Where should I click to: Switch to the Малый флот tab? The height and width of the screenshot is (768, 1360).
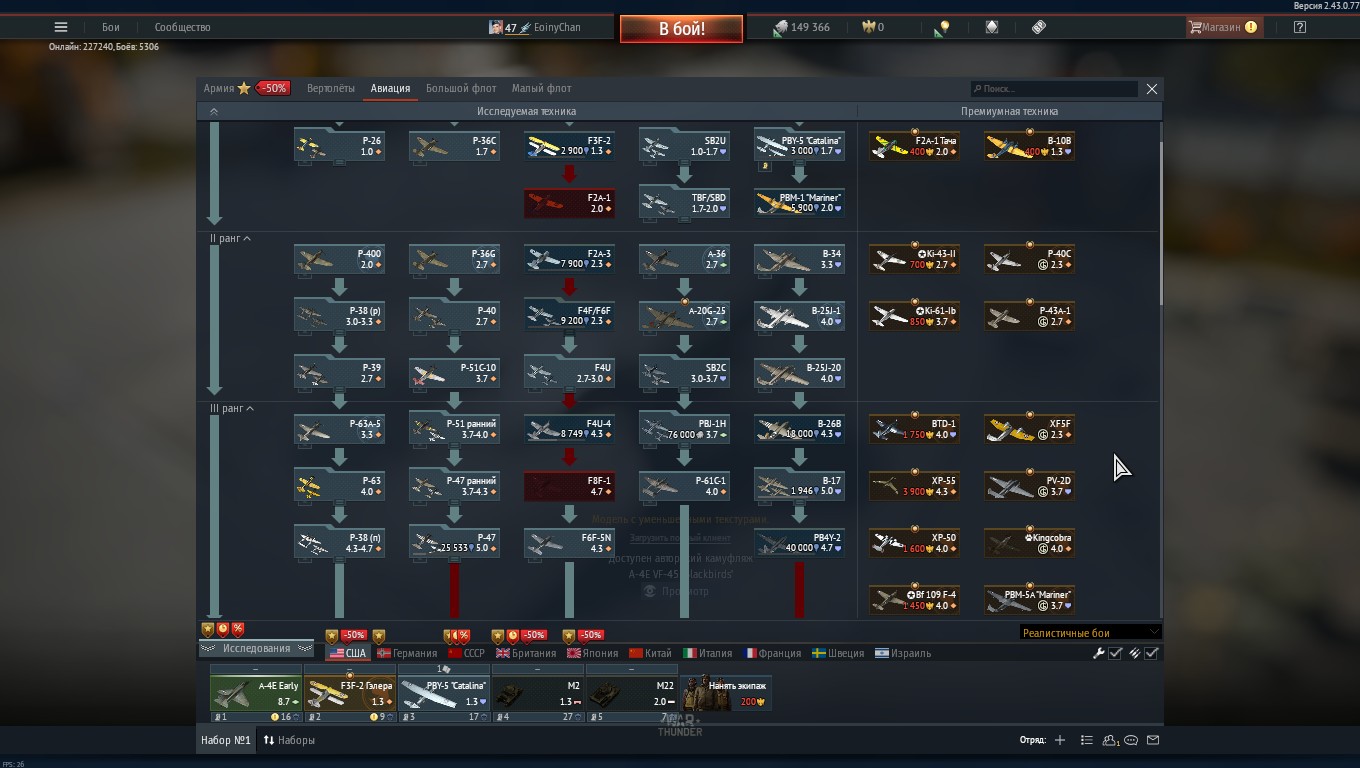coord(542,88)
